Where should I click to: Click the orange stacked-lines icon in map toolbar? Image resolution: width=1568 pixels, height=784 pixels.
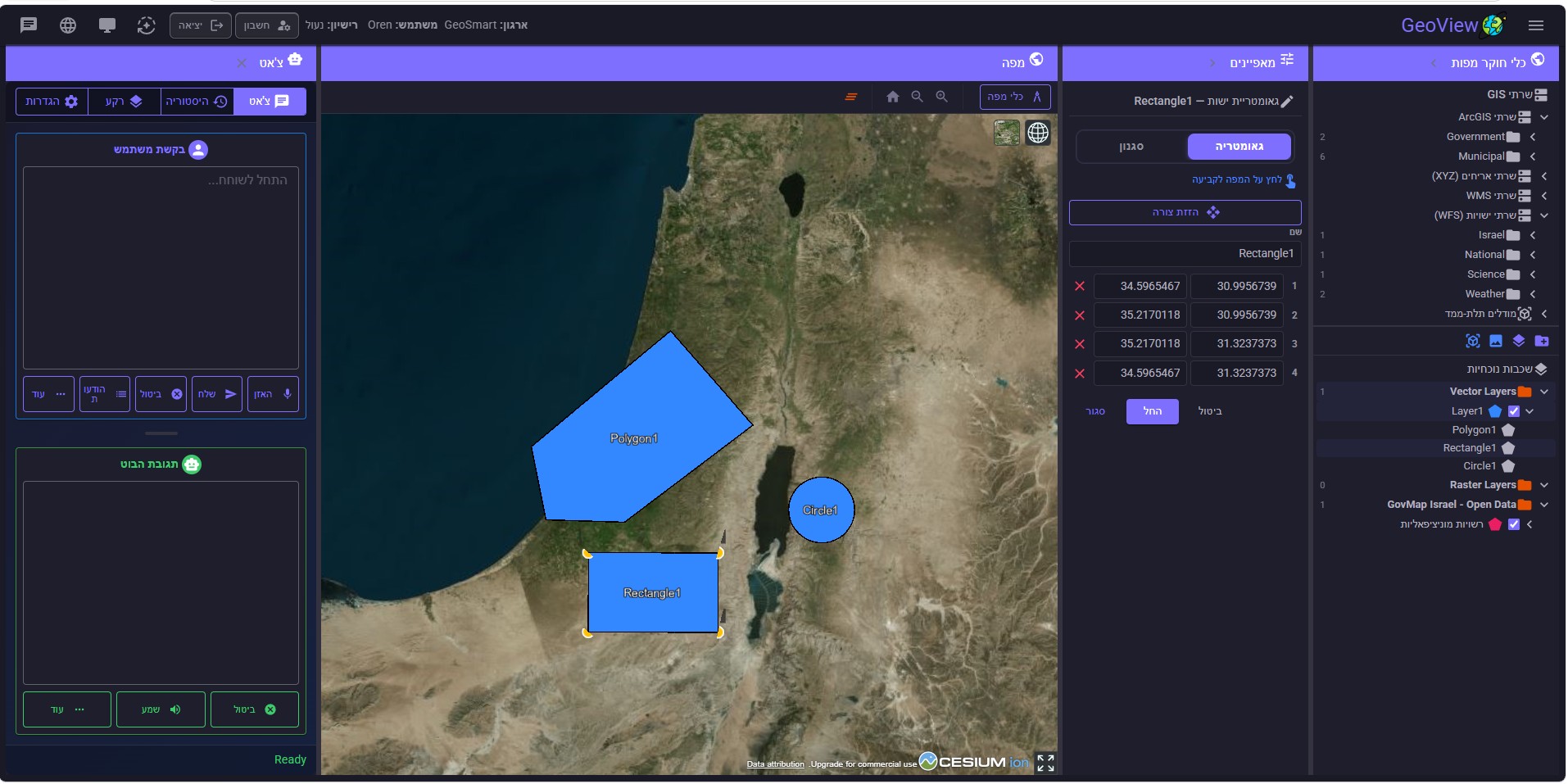click(851, 97)
